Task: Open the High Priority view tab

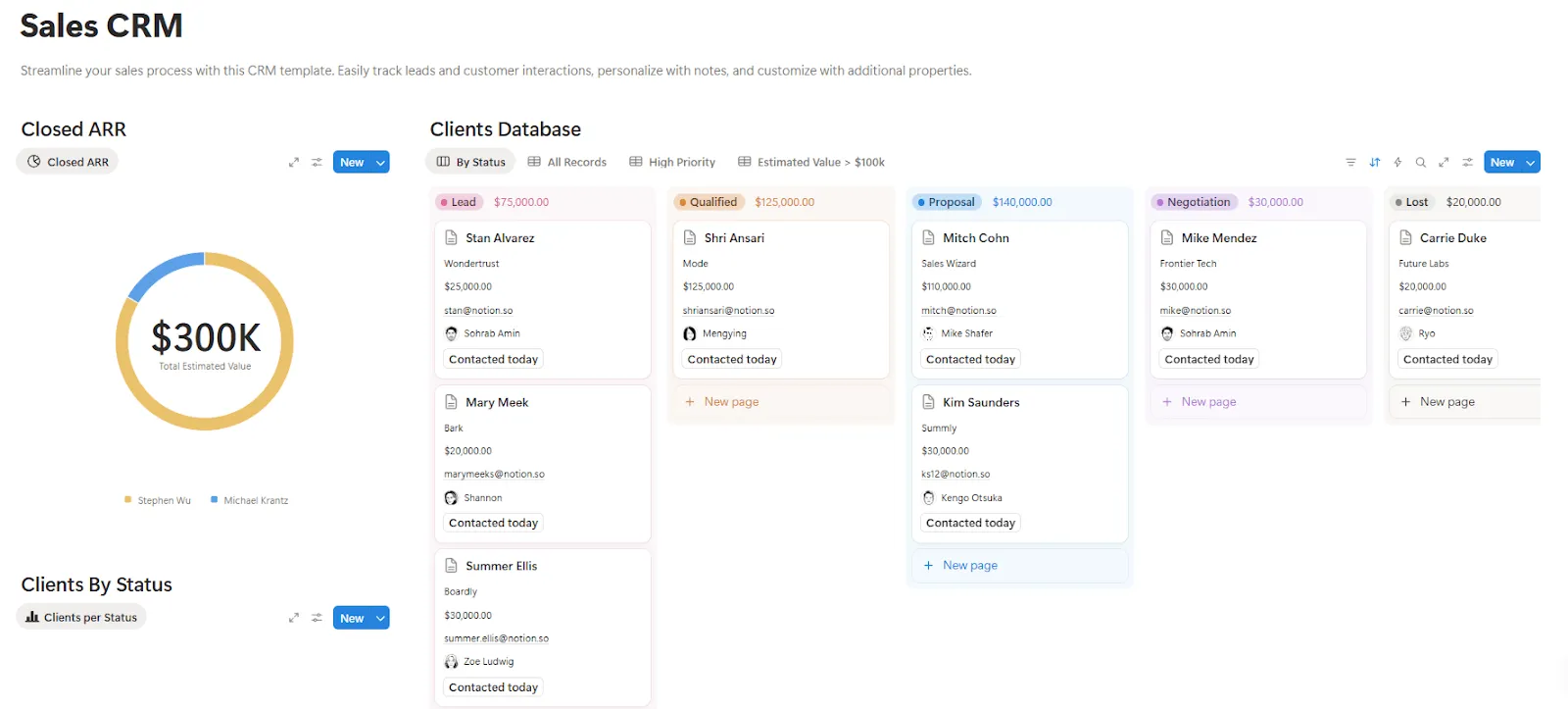Action: pos(672,162)
